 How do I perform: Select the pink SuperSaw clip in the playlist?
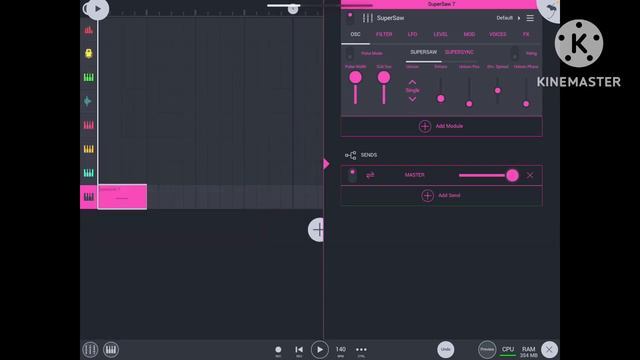pyautogui.click(x=122, y=197)
